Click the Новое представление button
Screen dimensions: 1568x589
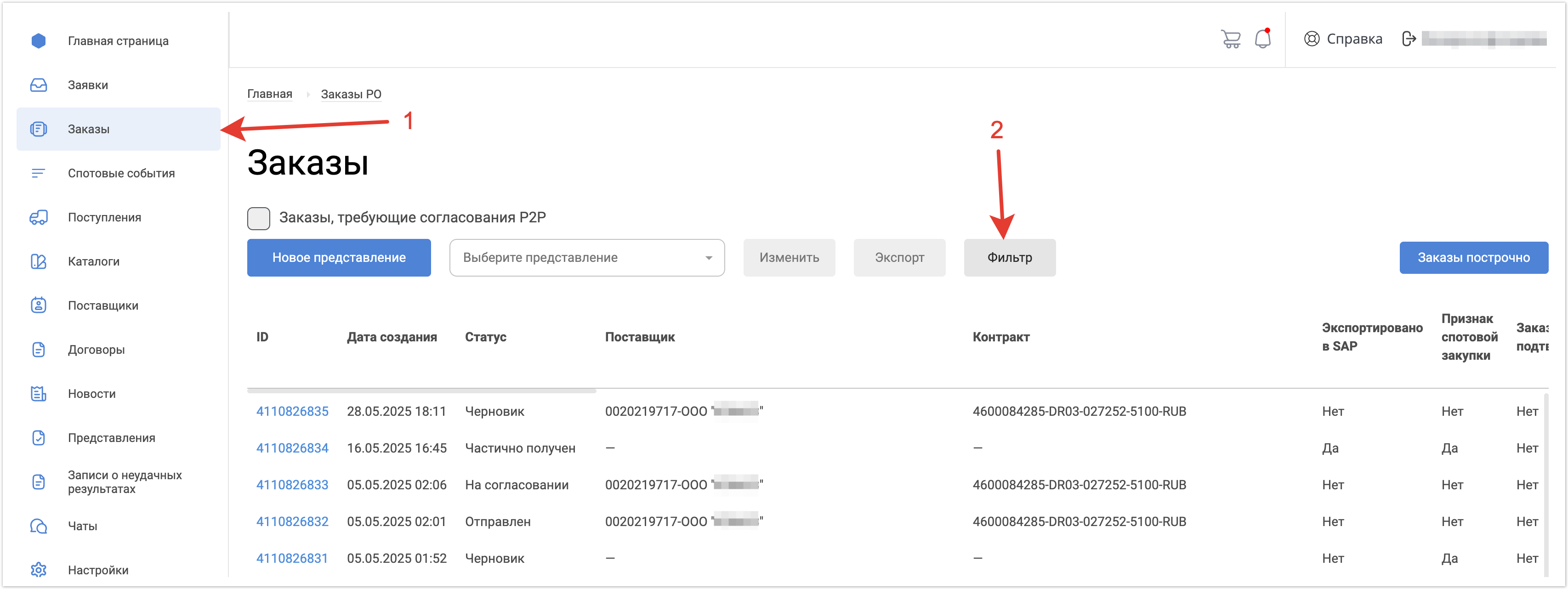click(338, 257)
